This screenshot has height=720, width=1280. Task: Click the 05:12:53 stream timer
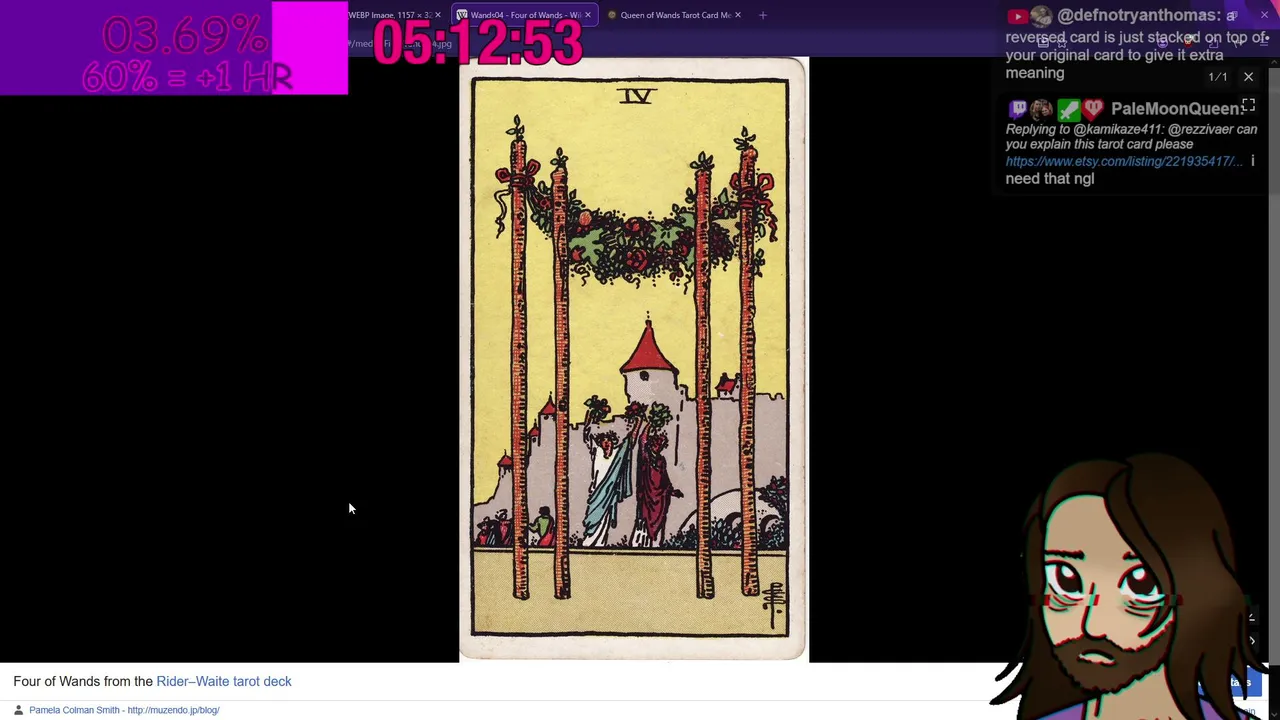click(477, 43)
